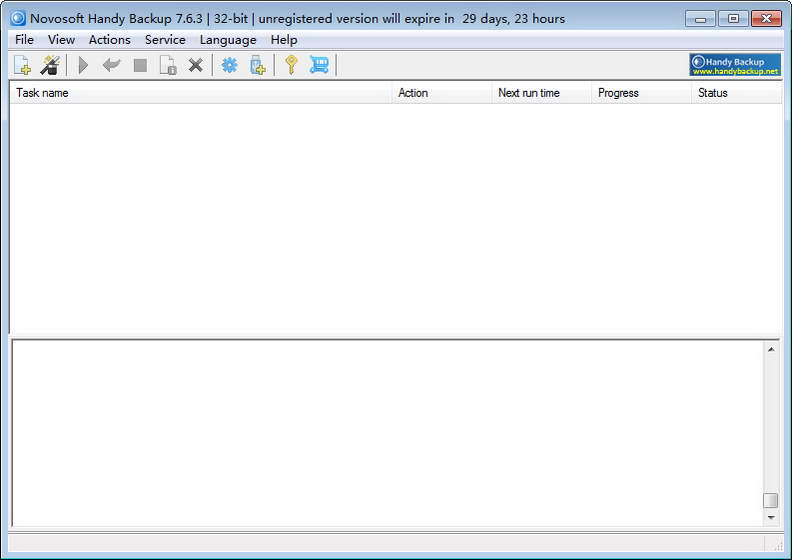Sort by Status column header
Viewport: 792px width, 560px height.
[736, 93]
